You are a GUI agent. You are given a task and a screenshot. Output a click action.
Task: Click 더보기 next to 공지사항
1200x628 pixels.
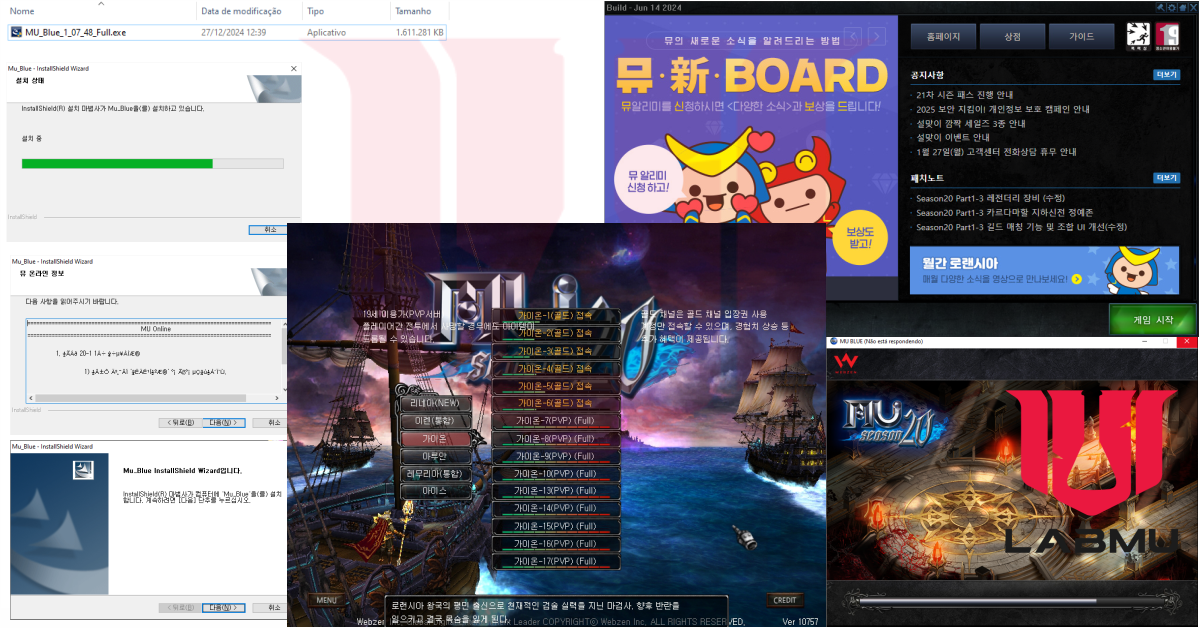pyautogui.click(x=1166, y=74)
